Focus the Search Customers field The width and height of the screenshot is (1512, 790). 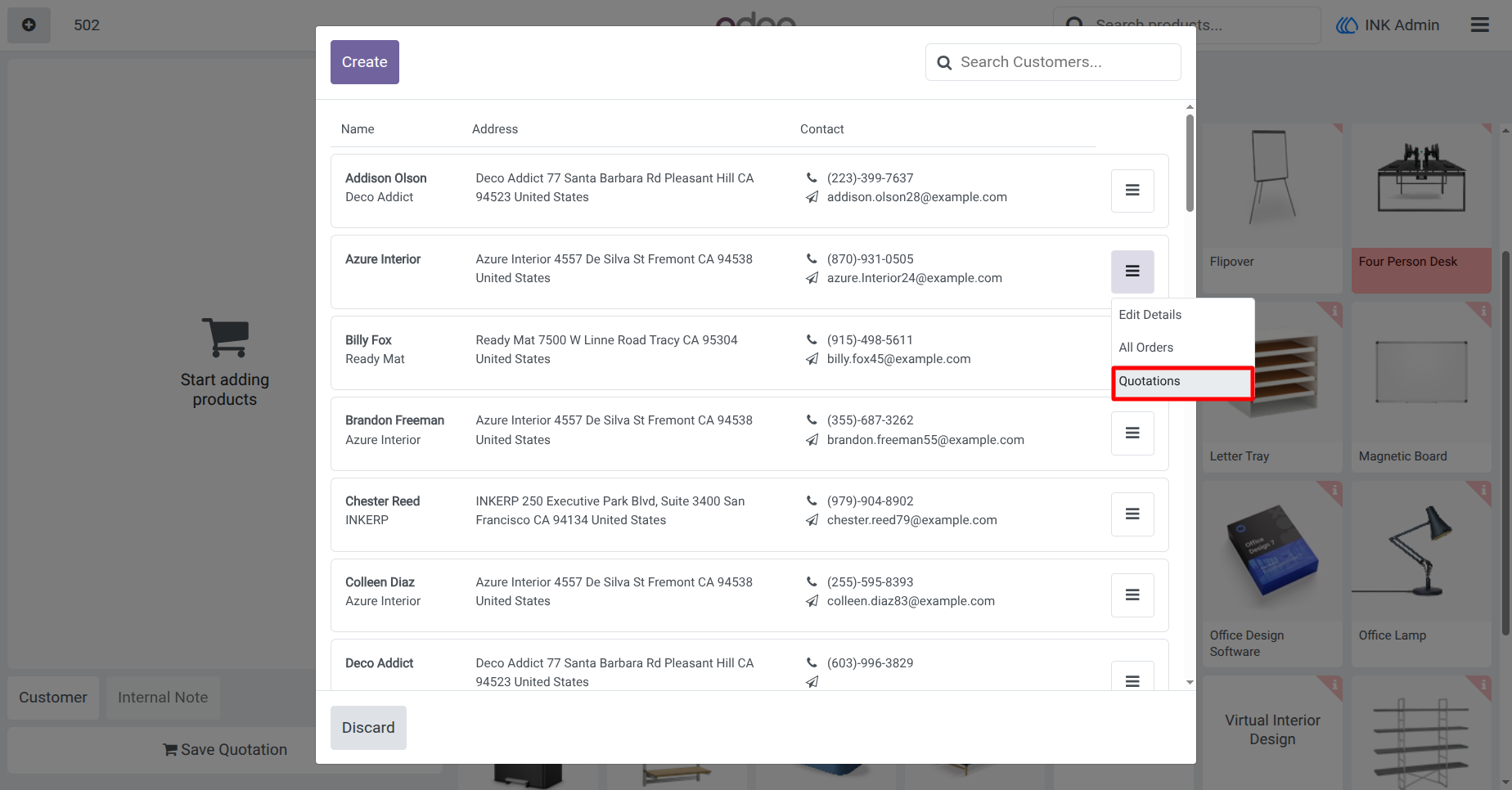point(1053,62)
